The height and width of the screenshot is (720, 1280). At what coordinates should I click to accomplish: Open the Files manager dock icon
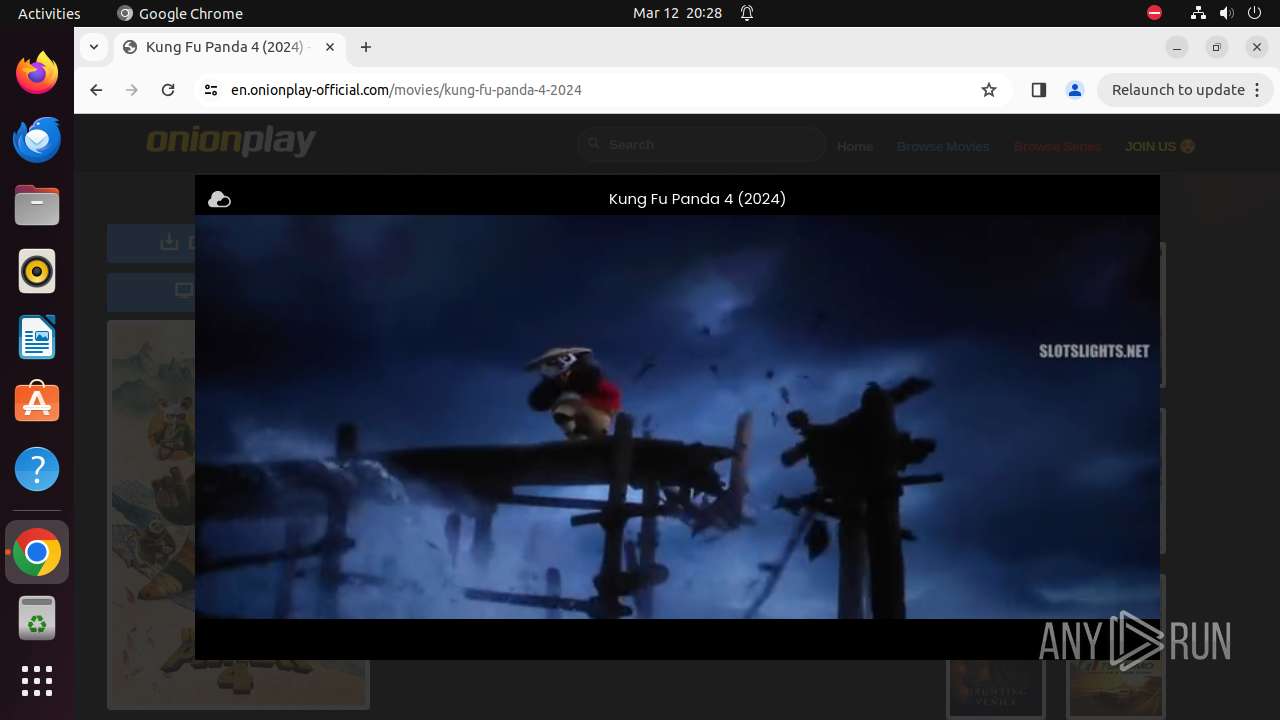[x=37, y=205]
